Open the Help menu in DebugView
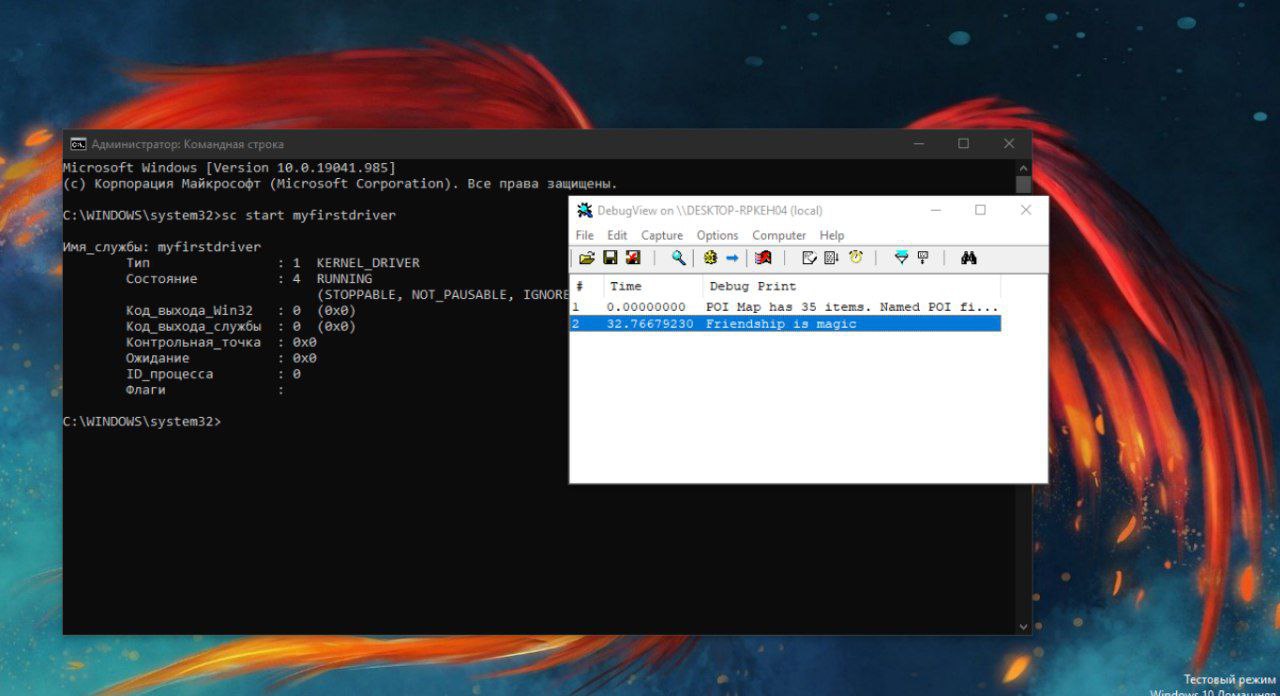Viewport: 1280px width, 696px height. pos(832,235)
